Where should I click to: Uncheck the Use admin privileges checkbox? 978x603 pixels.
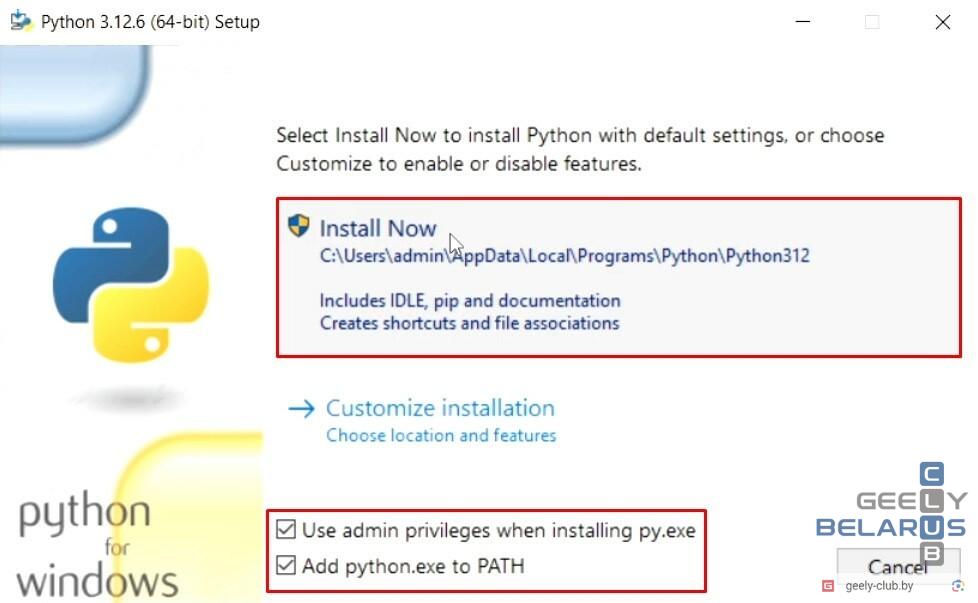(x=286, y=529)
